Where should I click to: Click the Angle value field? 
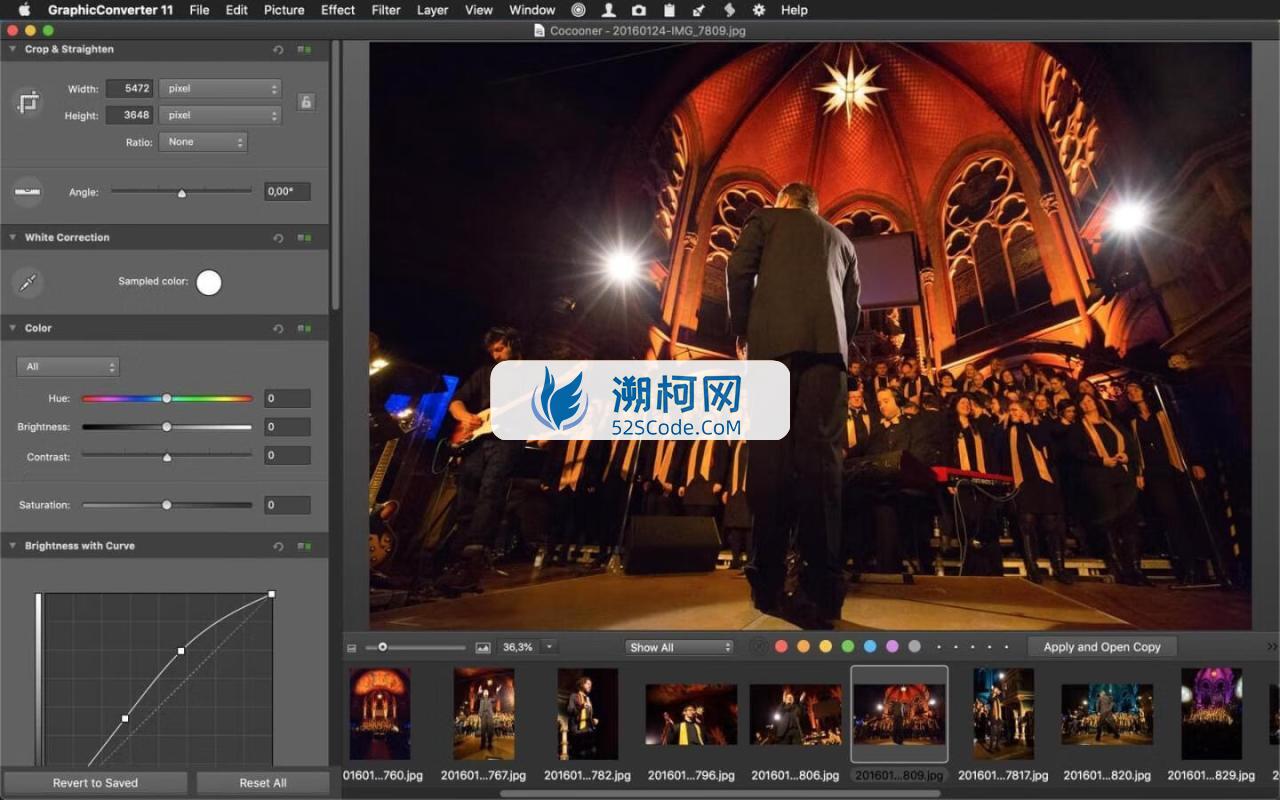[x=288, y=191]
